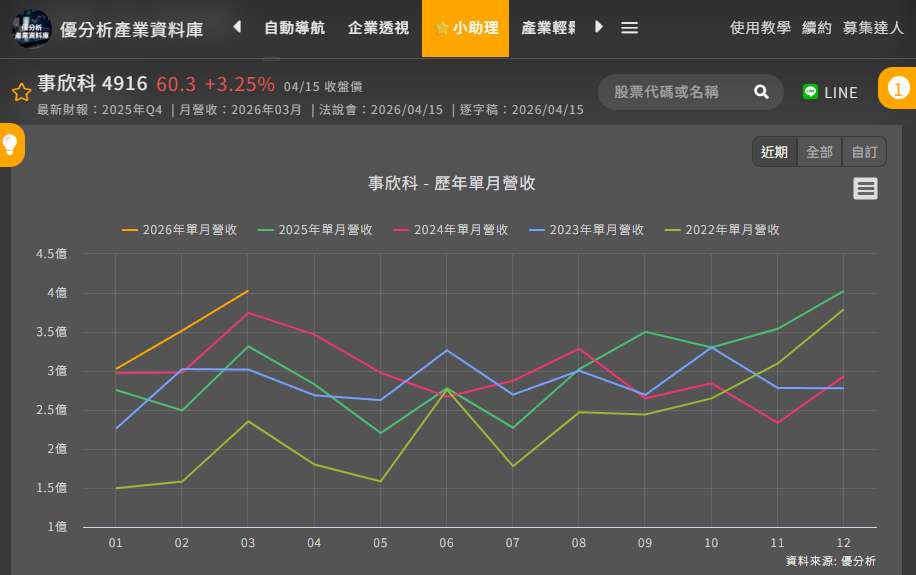This screenshot has width=916, height=575.
Task: Open the orange notification badge
Action: (x=898, y=89)
